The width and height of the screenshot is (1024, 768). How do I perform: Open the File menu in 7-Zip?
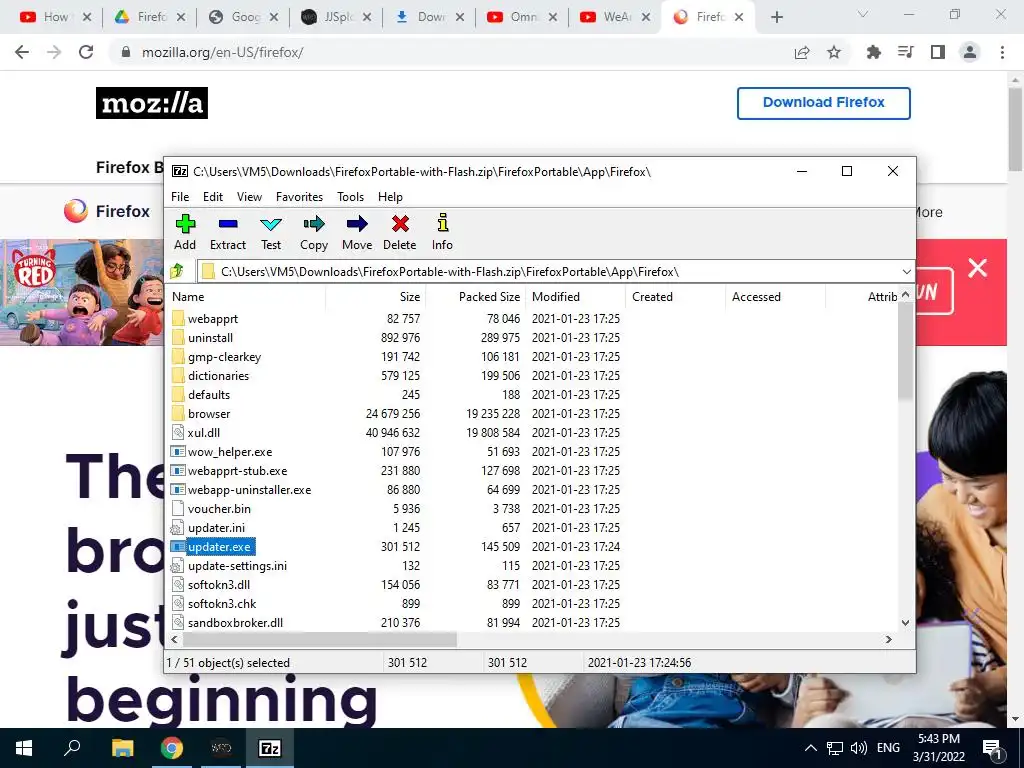click(180, 197)
